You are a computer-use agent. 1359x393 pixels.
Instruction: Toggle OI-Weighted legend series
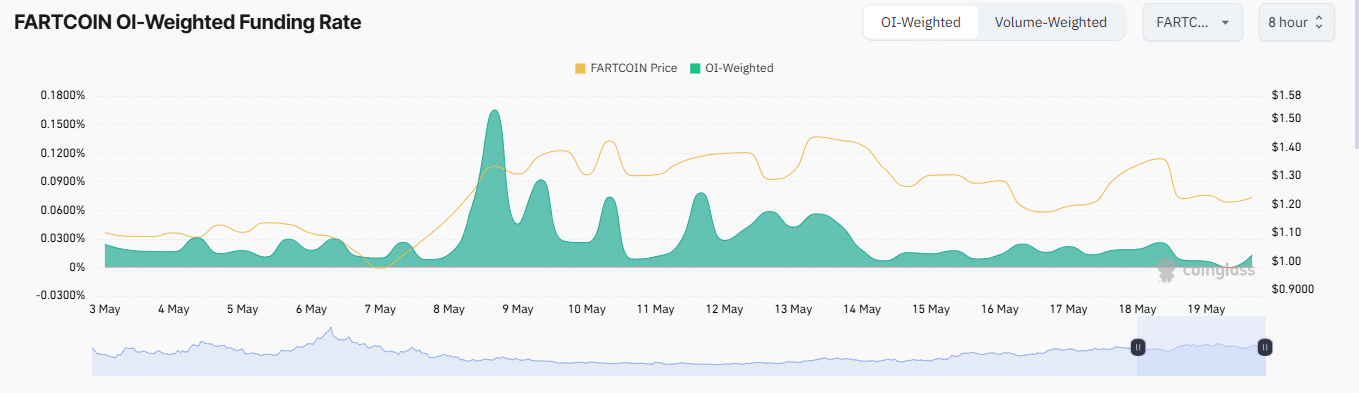(732, 68)
